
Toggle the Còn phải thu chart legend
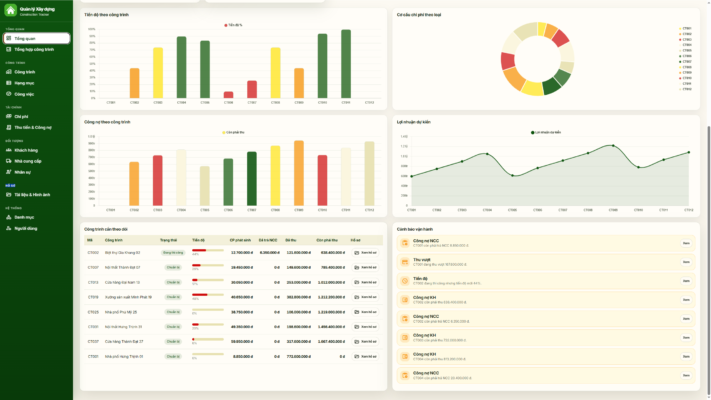[233, 132]
